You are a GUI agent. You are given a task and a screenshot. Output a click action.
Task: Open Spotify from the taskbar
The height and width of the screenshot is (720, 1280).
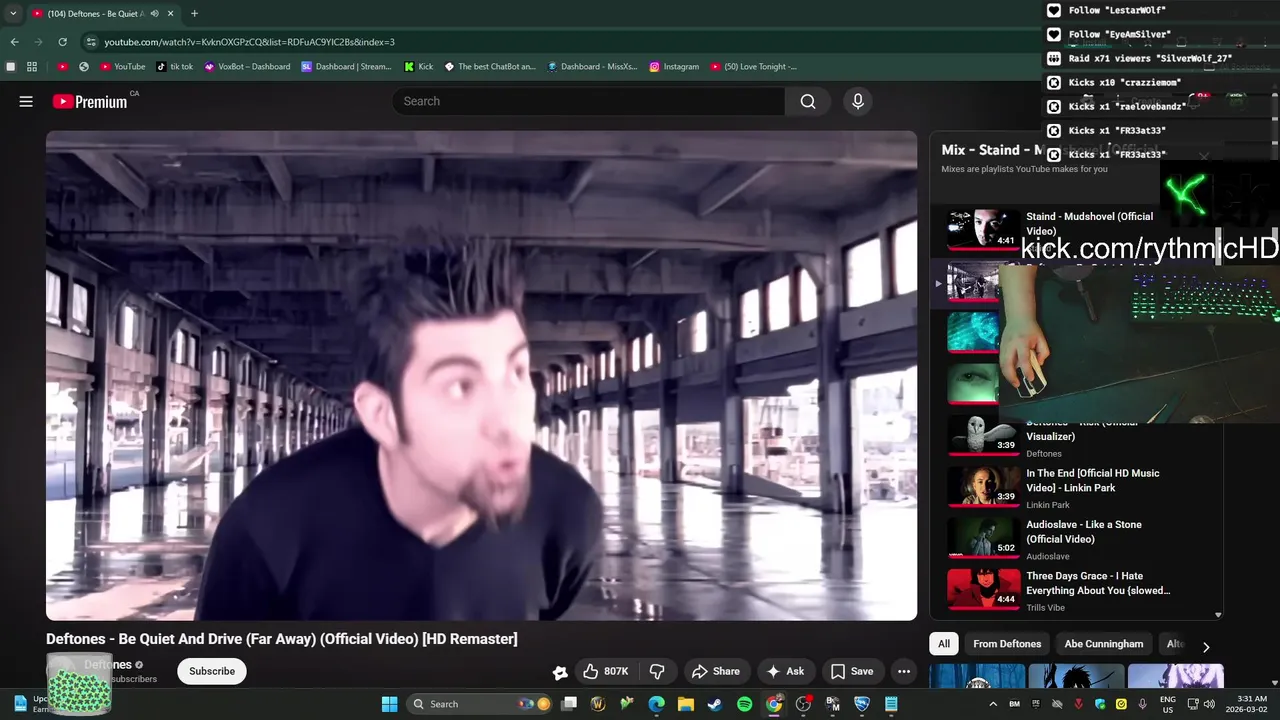coord(744,704)
